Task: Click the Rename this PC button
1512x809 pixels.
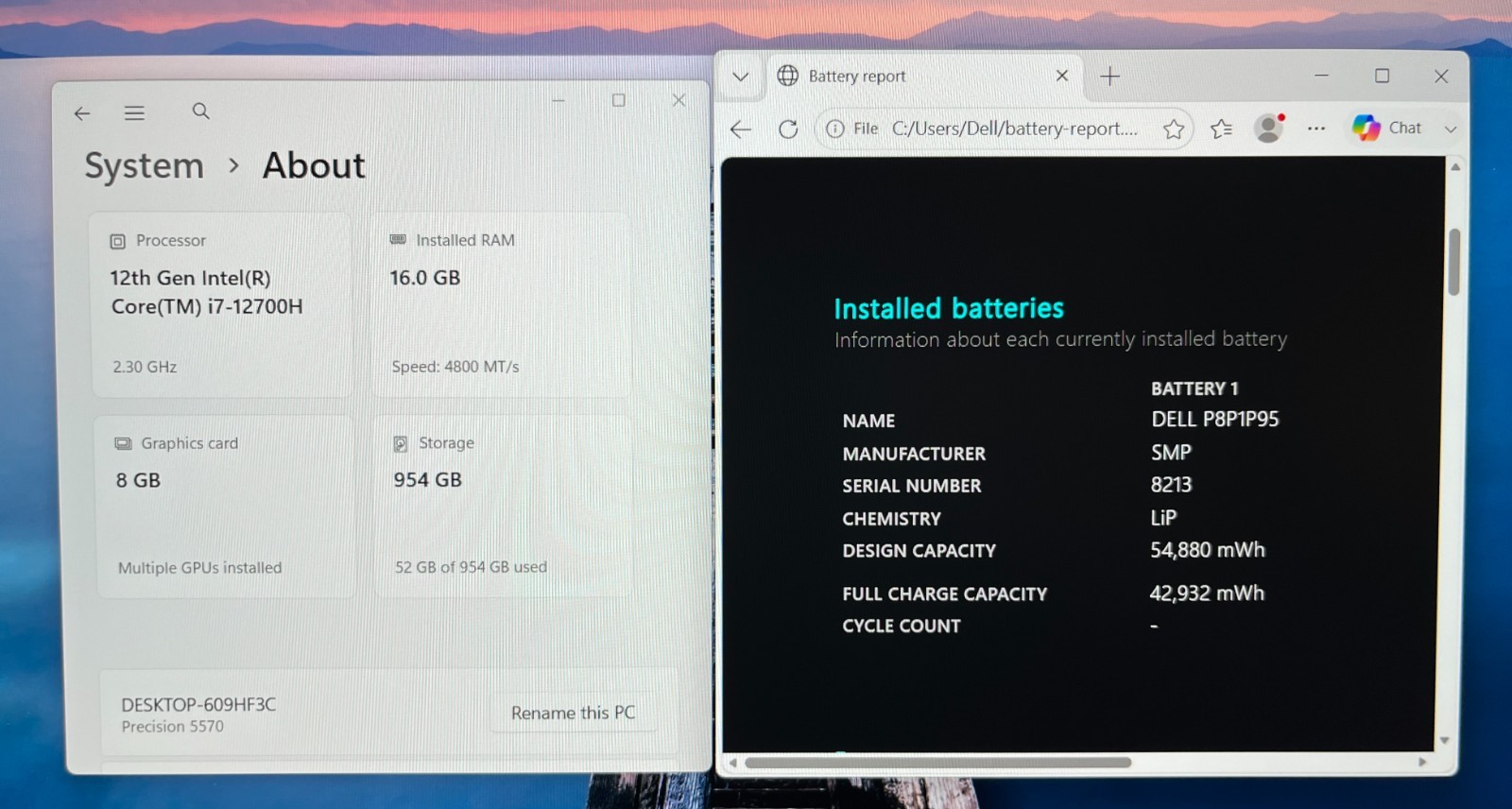Action: click(x=573, y=713)
